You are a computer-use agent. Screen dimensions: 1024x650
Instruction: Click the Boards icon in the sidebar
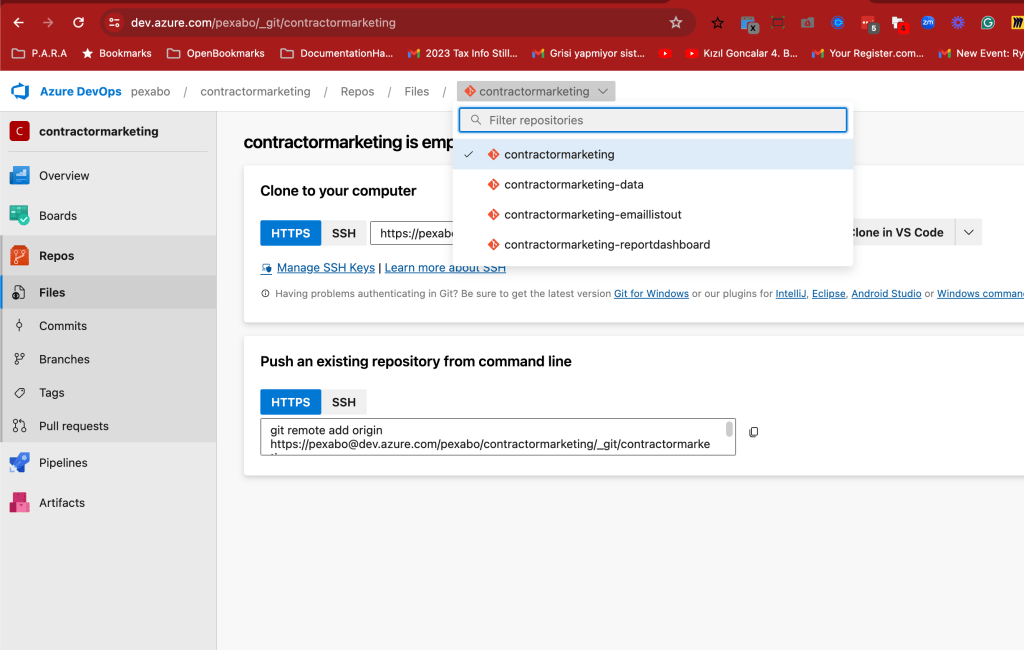click(x=20, y=216)
